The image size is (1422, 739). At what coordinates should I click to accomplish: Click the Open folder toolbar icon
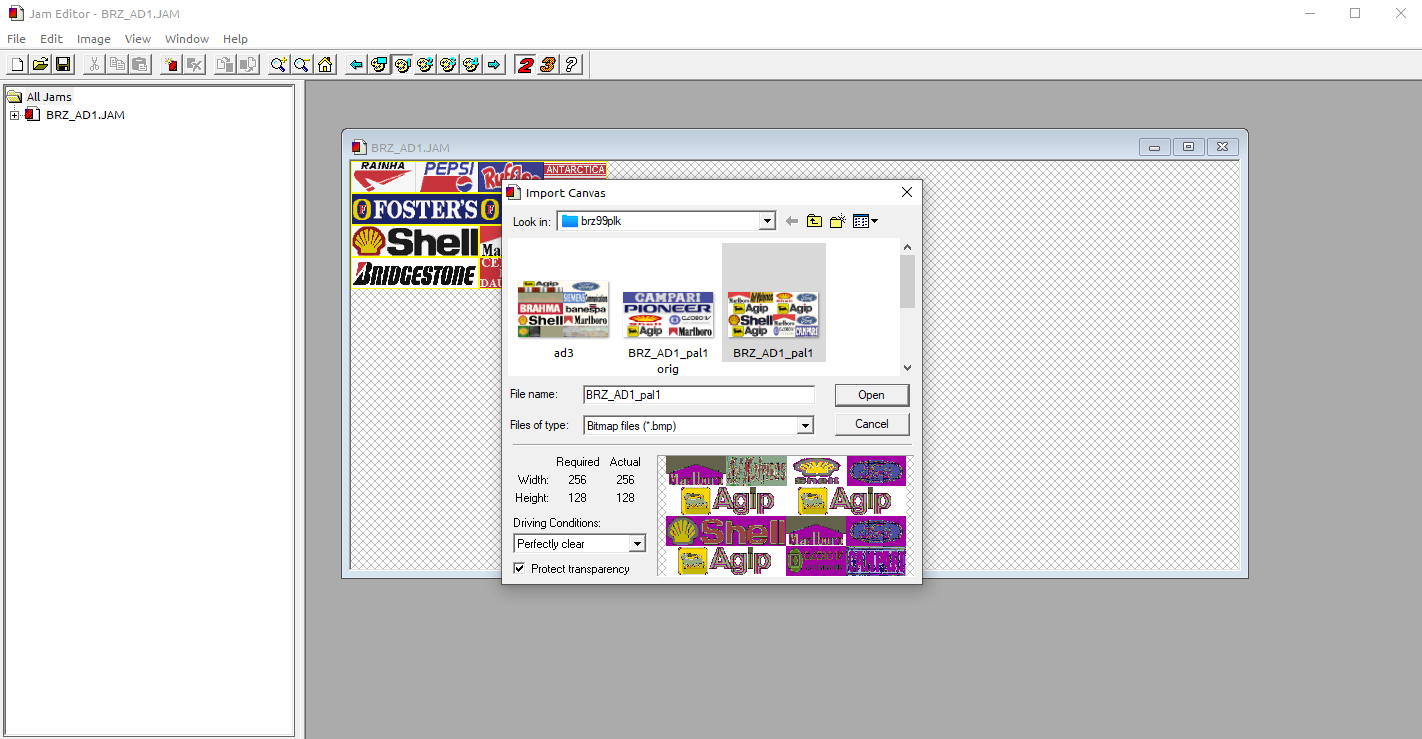click(40, 65)
